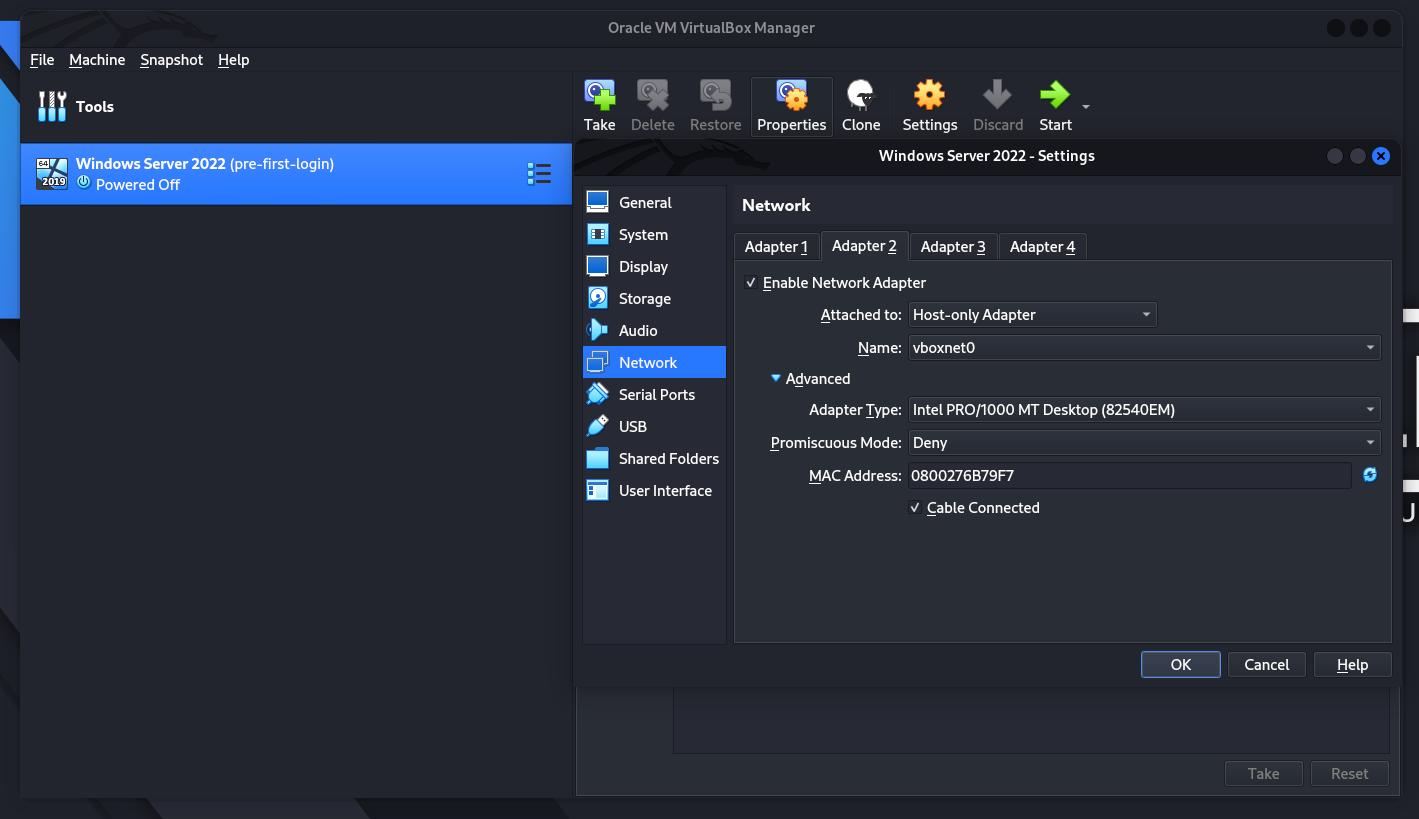
Task: Open the Adapter Type dropdown
Action: click(x=1144, y=410)
